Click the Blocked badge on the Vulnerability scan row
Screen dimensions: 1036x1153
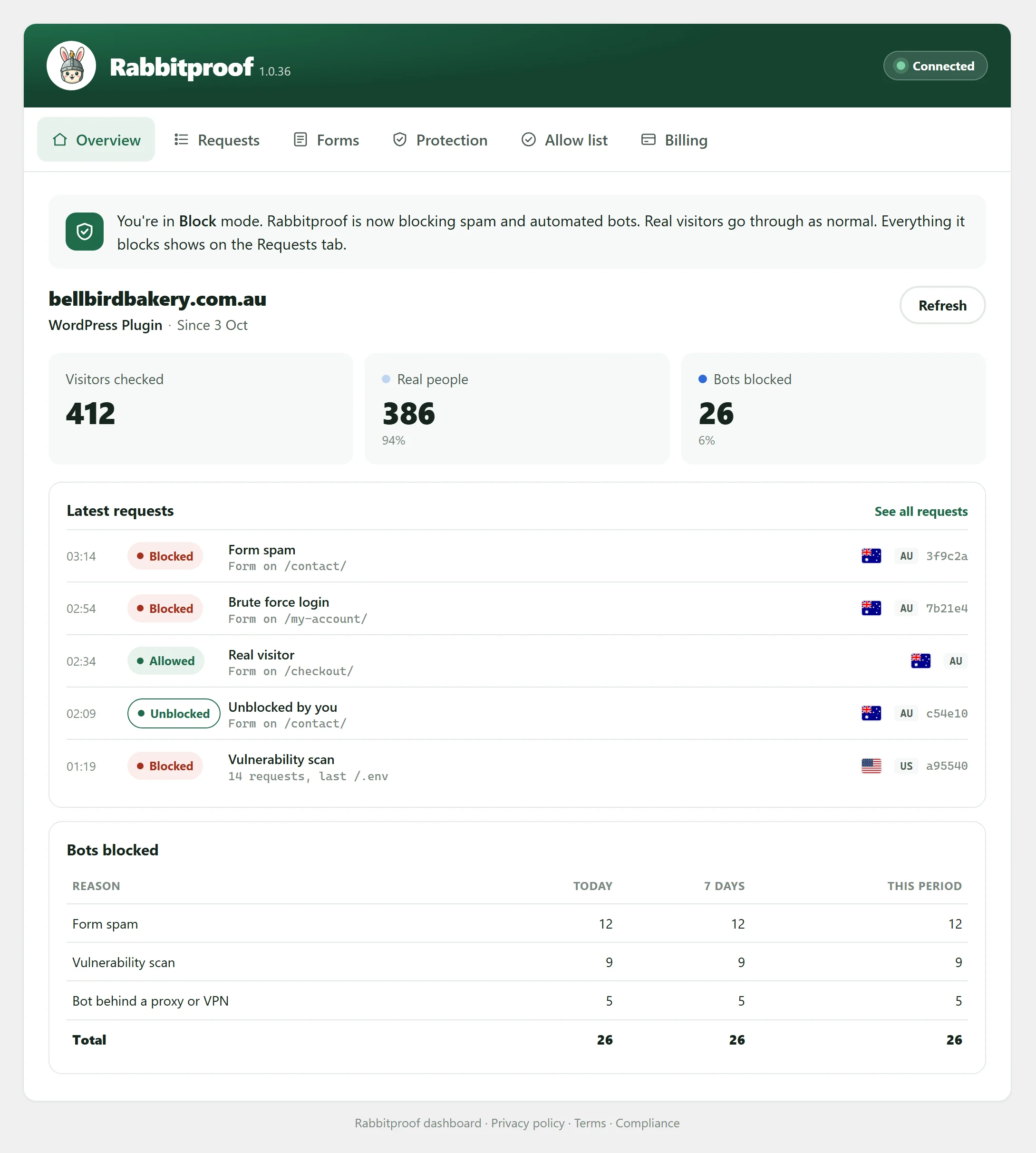[165, 766]
